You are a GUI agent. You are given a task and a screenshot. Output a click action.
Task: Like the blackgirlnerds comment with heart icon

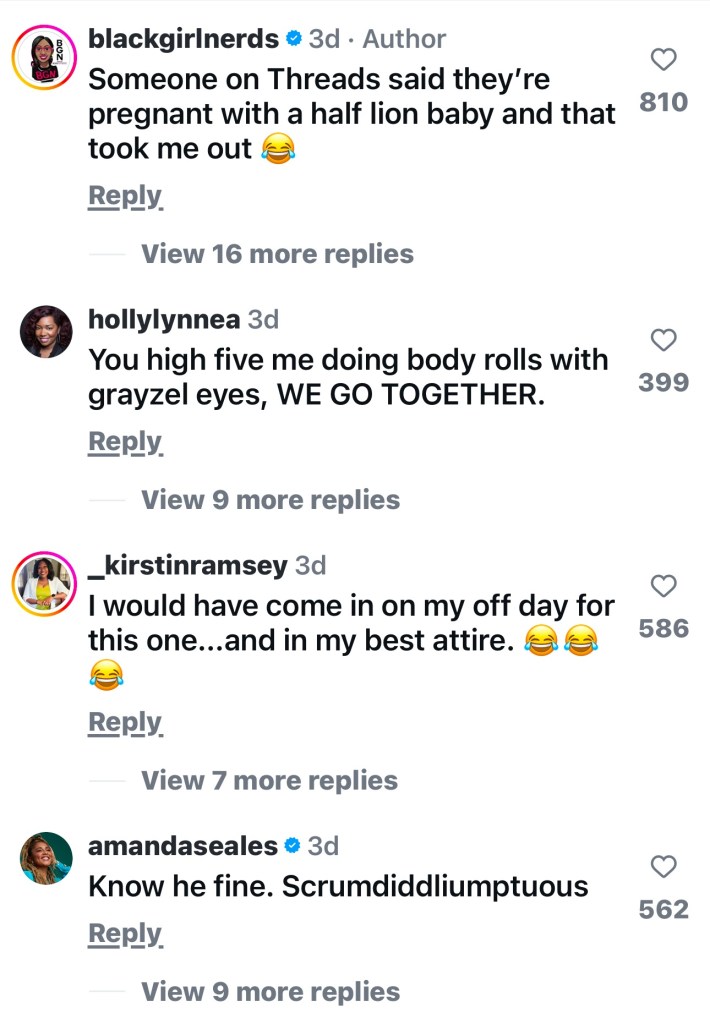(664, 61)
